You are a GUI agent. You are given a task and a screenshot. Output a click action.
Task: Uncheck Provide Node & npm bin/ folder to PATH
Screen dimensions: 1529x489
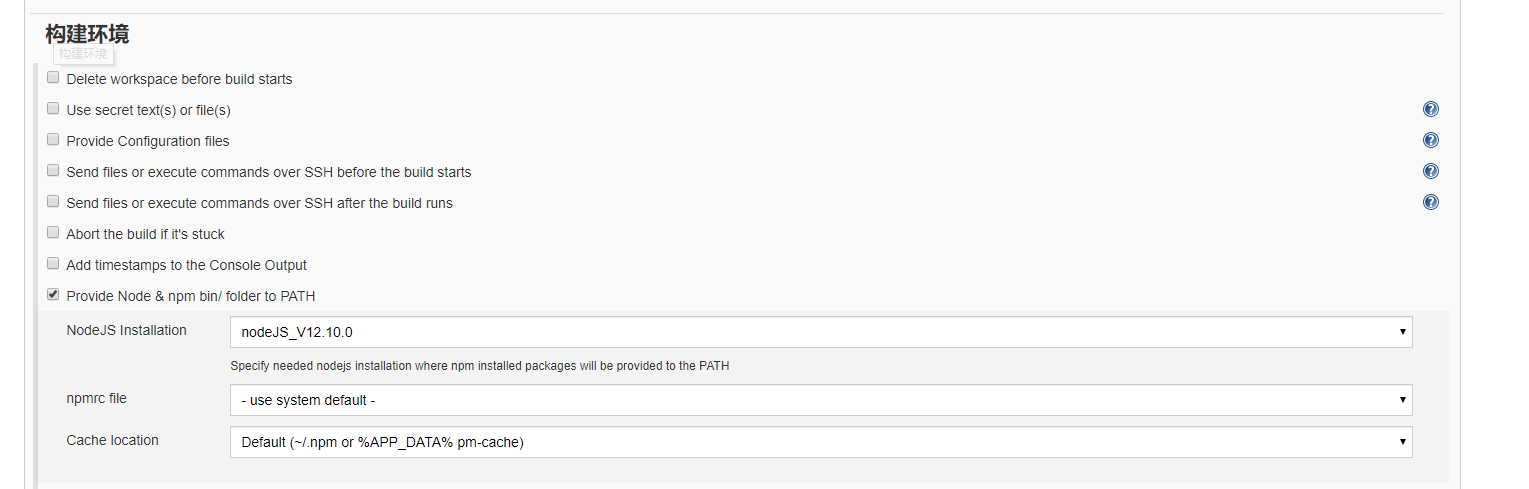point(53,295)
